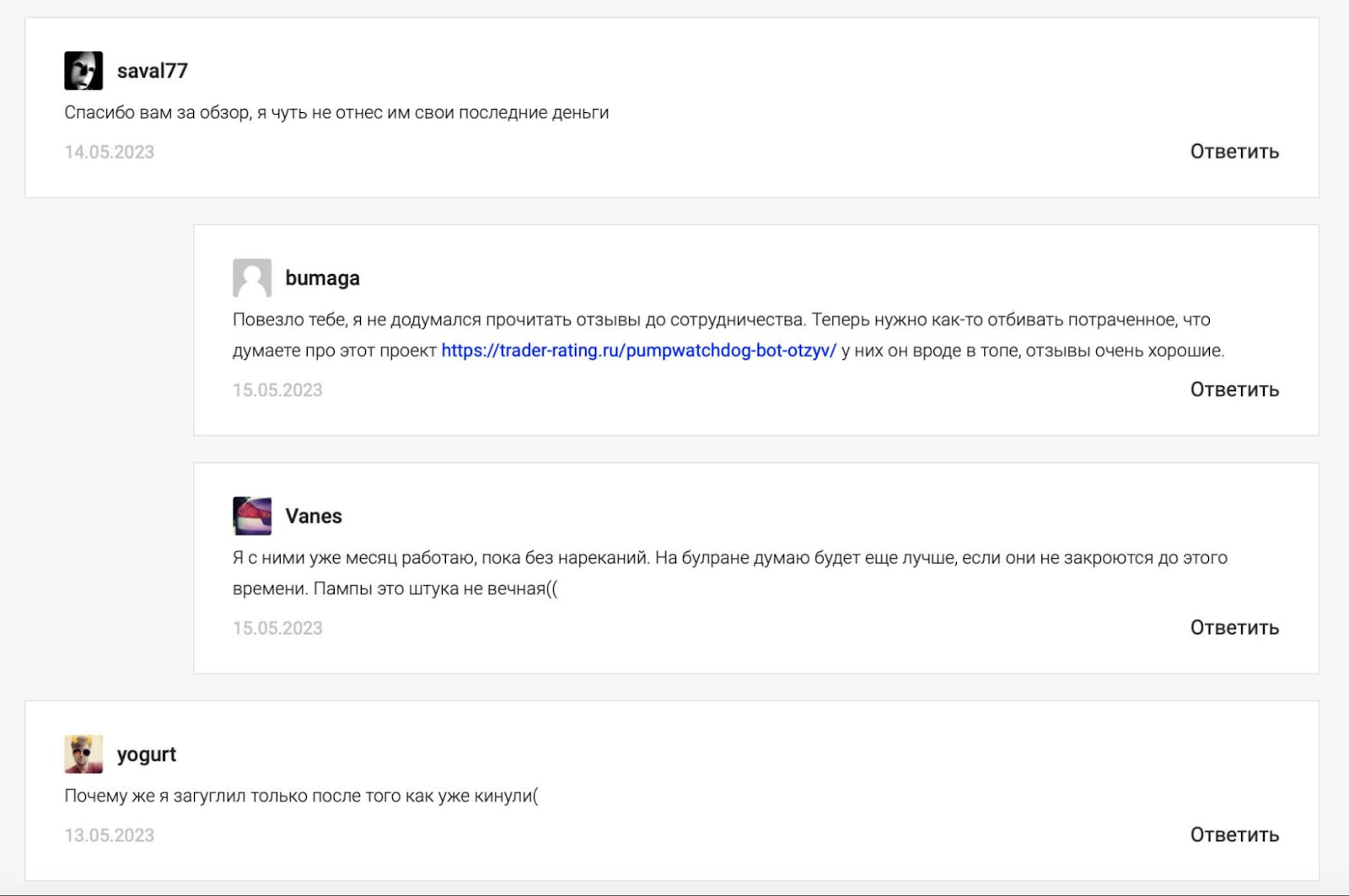Click yogurt's comment text 'Почему же я загуглил'
1349x896 pixels.
(x=301, y=796)
